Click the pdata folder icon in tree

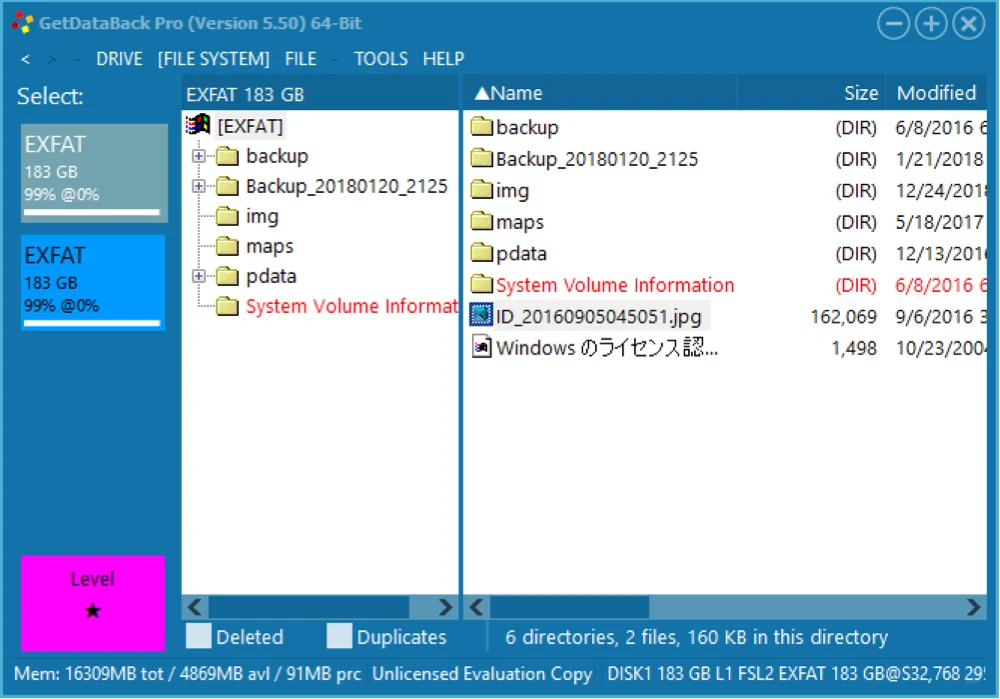click(227, 276)
